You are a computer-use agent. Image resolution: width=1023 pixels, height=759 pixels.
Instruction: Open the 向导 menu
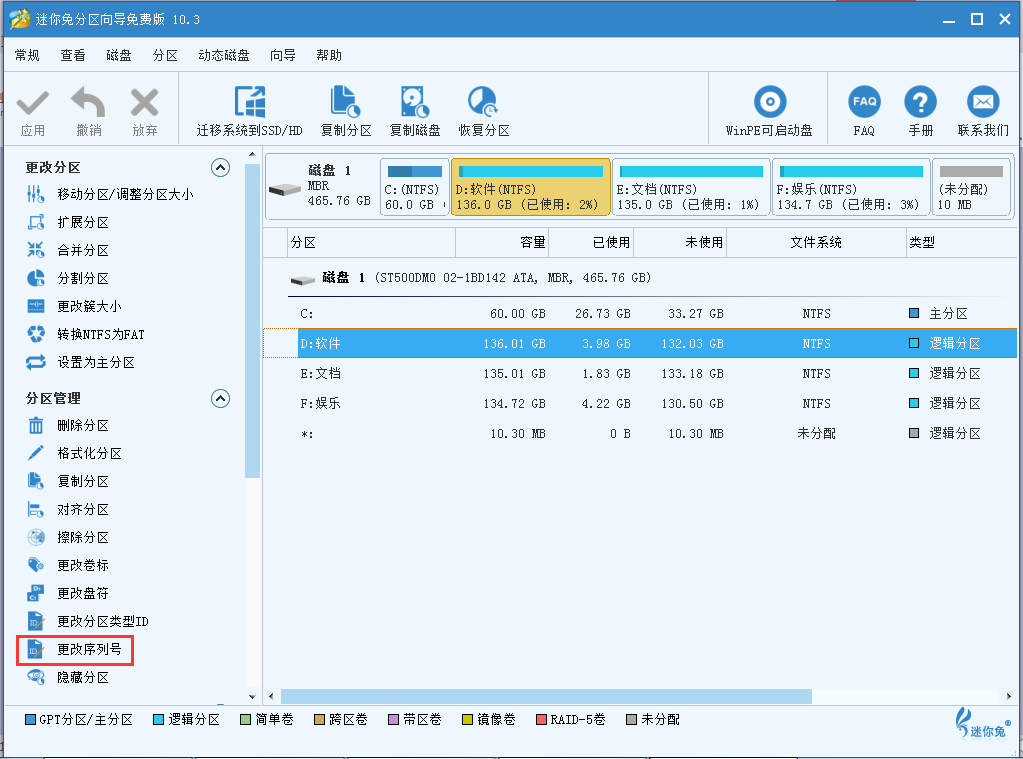[x=282, y=55]
